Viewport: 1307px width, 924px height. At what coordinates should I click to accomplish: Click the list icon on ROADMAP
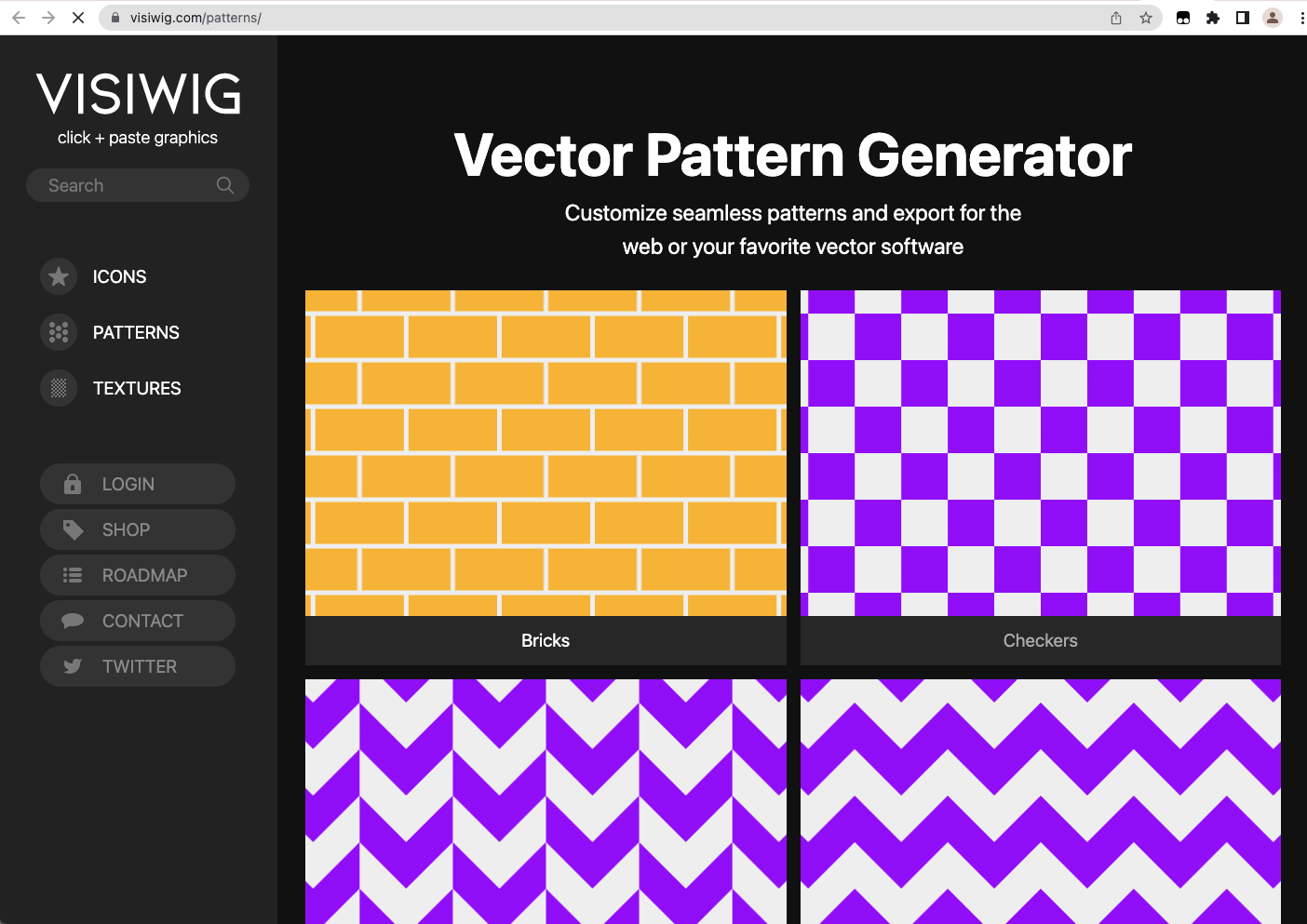(x=73, y=575)
